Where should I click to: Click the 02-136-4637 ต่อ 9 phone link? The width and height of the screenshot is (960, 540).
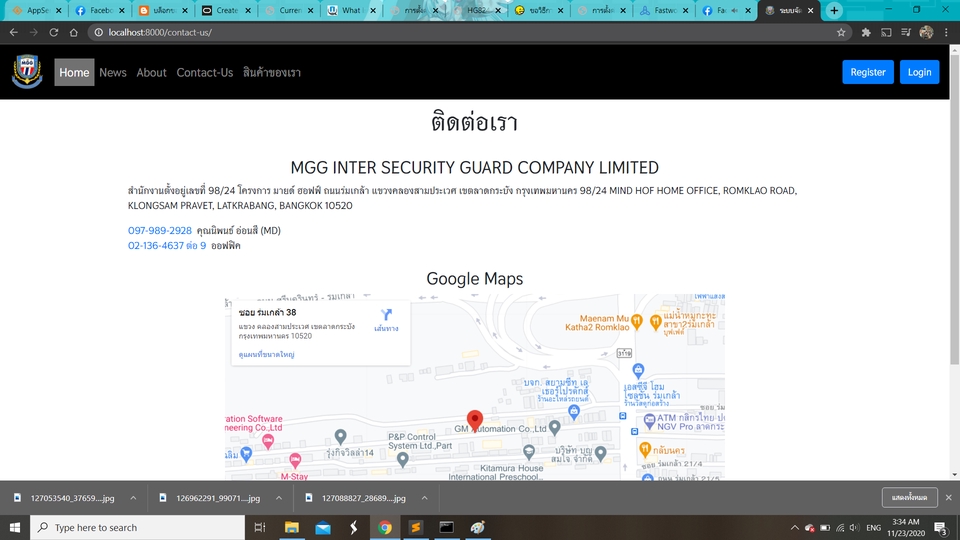[x=167, y=246]
